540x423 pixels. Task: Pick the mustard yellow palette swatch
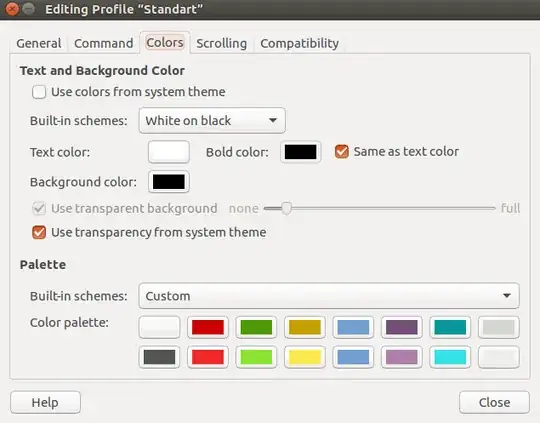click(x=305, y=327)
